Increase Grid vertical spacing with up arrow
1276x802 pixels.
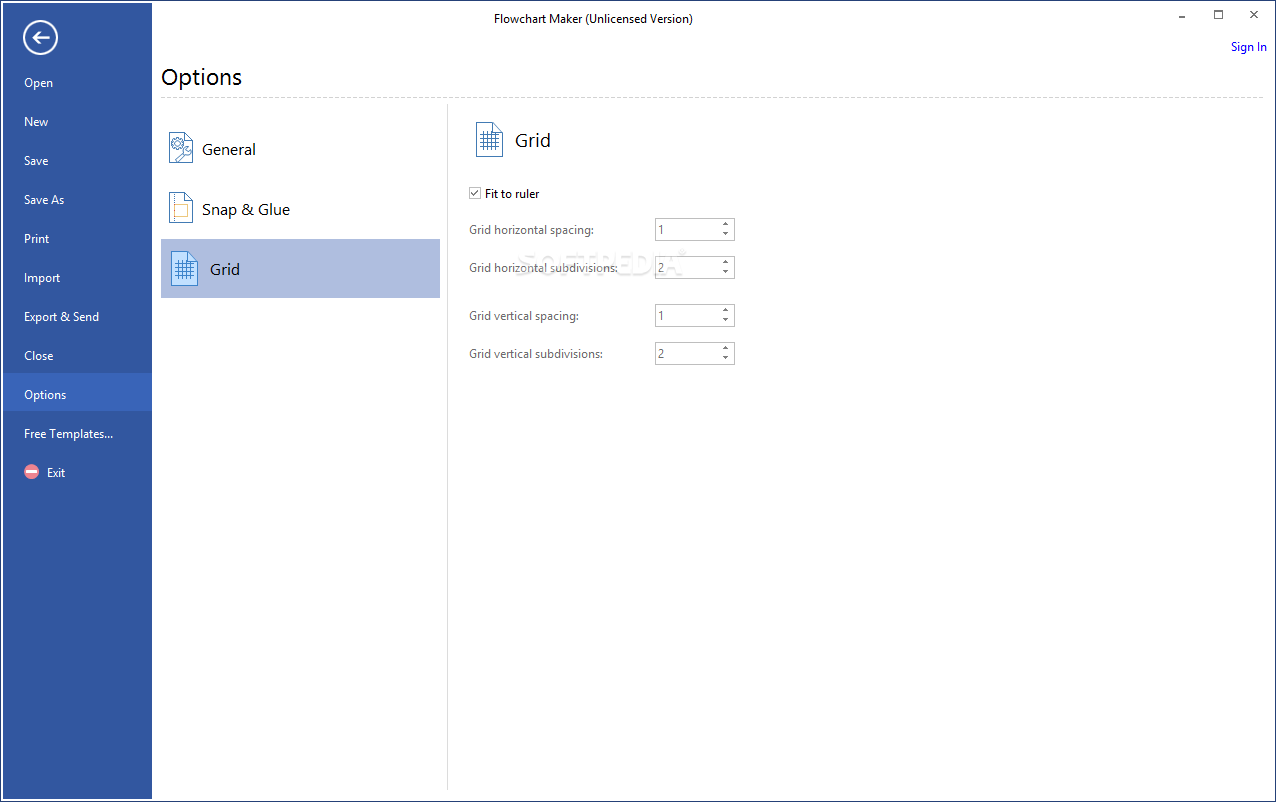(725, 311)
